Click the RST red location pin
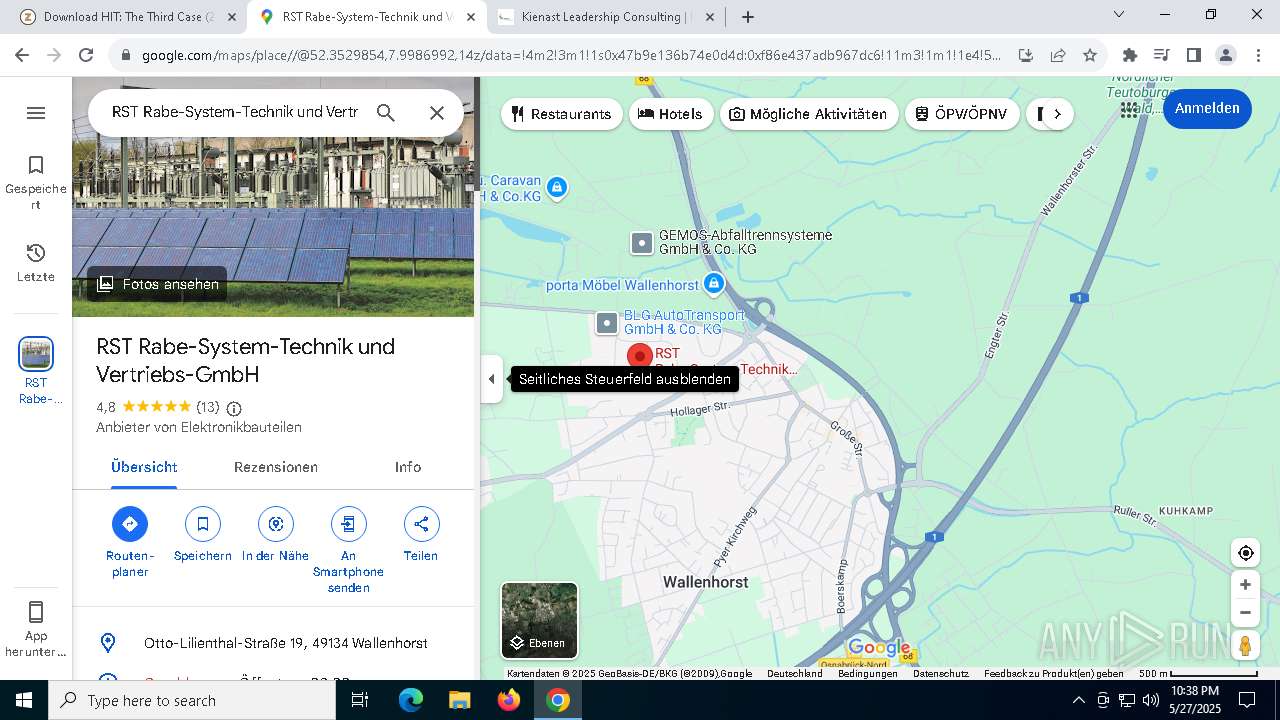The image size is (1280, 720). 640,356
